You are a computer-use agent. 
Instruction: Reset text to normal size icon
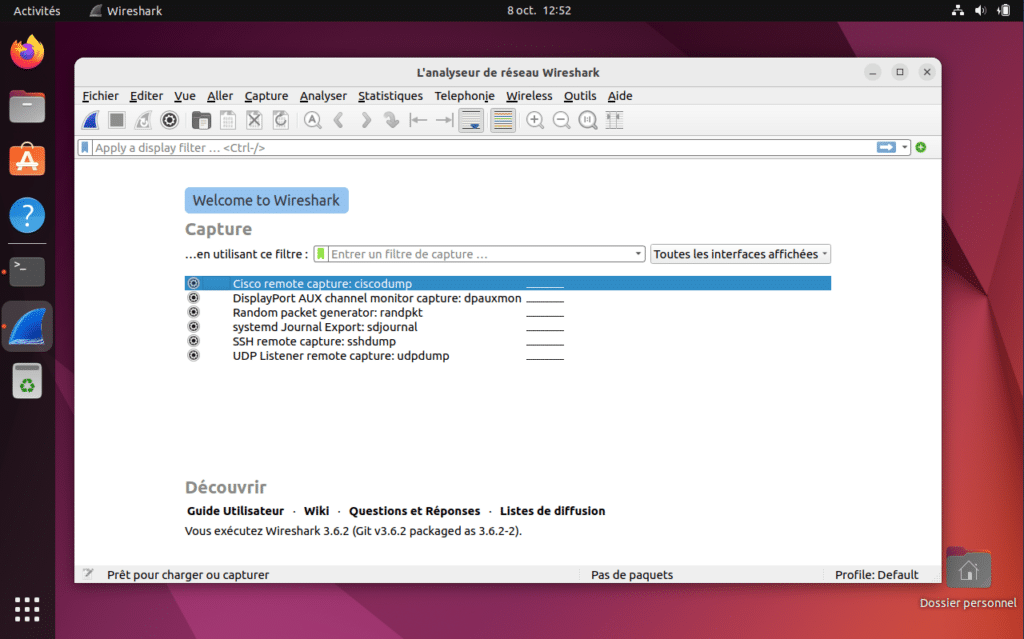coord(588,120)
